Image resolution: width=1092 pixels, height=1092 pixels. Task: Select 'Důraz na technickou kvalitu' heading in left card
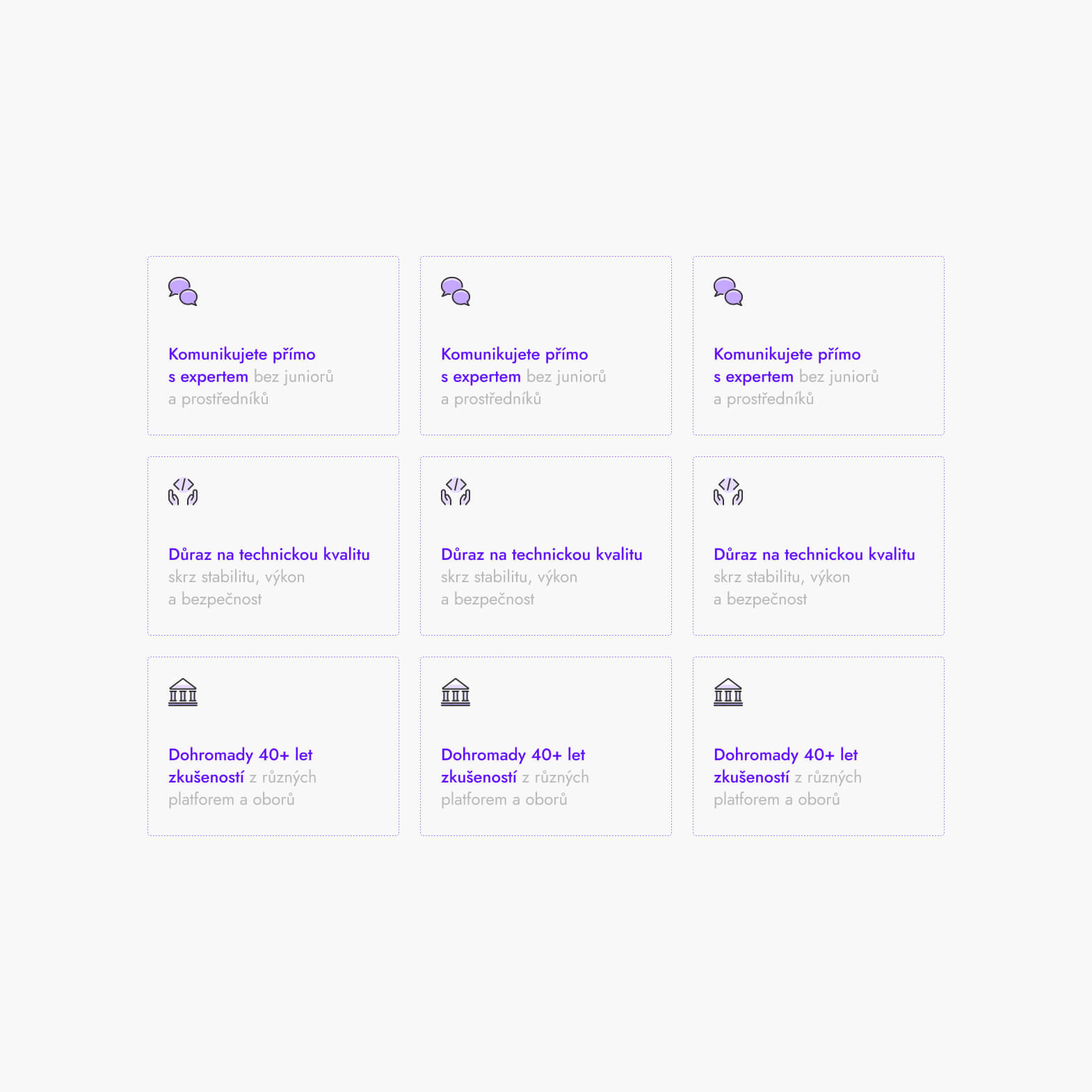(269, 554)
